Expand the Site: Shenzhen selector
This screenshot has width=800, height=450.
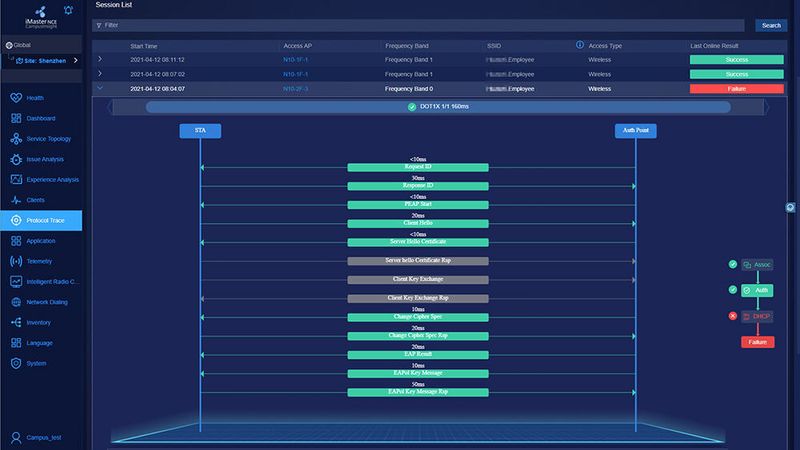coord(76,61)
